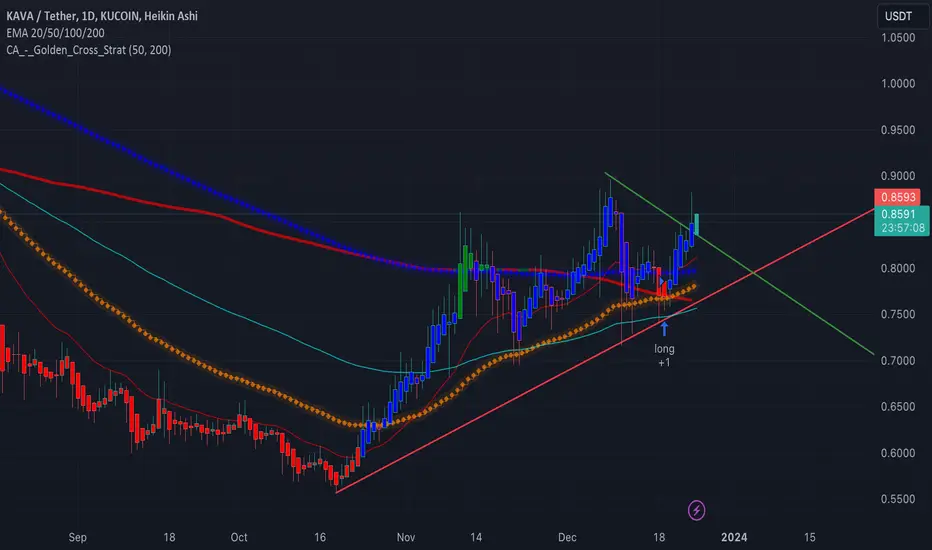Image resolution: width=932 pixels, height=550 pixels.
Task: Click the latest teal Heikin Ashi candle
Action: tap(696, 224)
